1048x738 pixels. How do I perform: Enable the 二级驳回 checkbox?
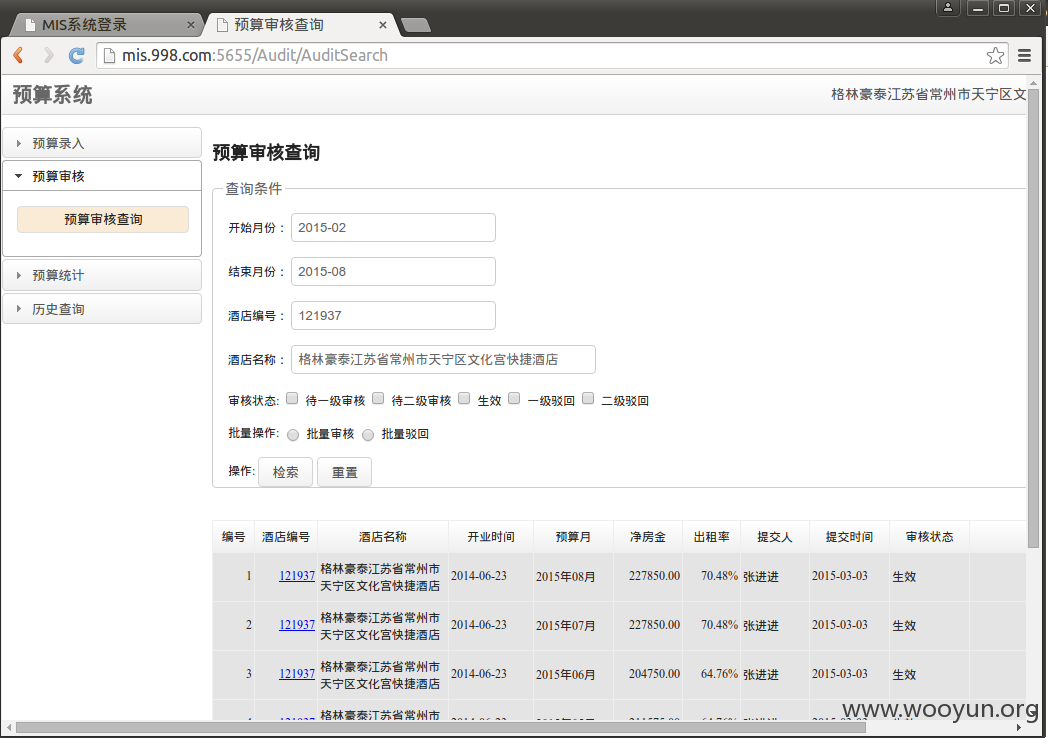588,398
